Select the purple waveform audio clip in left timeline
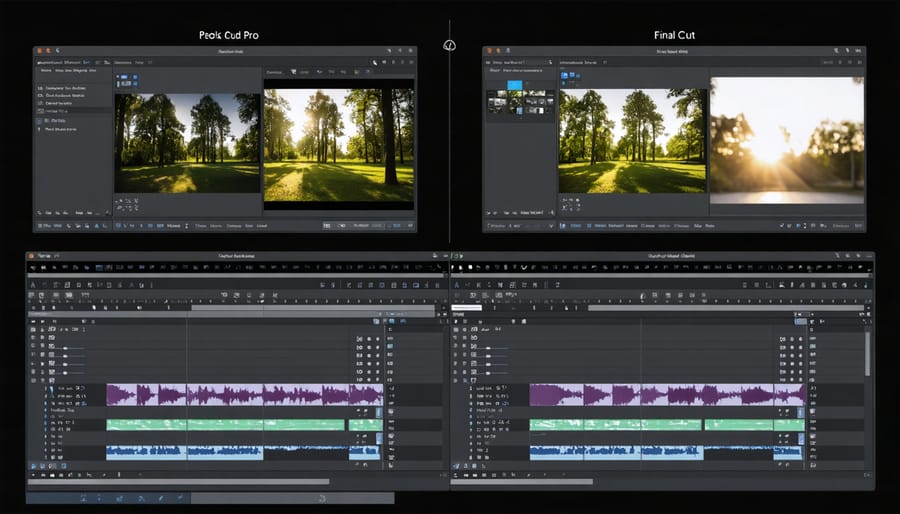Image resolution: width=900 pixels, height=514 pixels. [245, 395]
